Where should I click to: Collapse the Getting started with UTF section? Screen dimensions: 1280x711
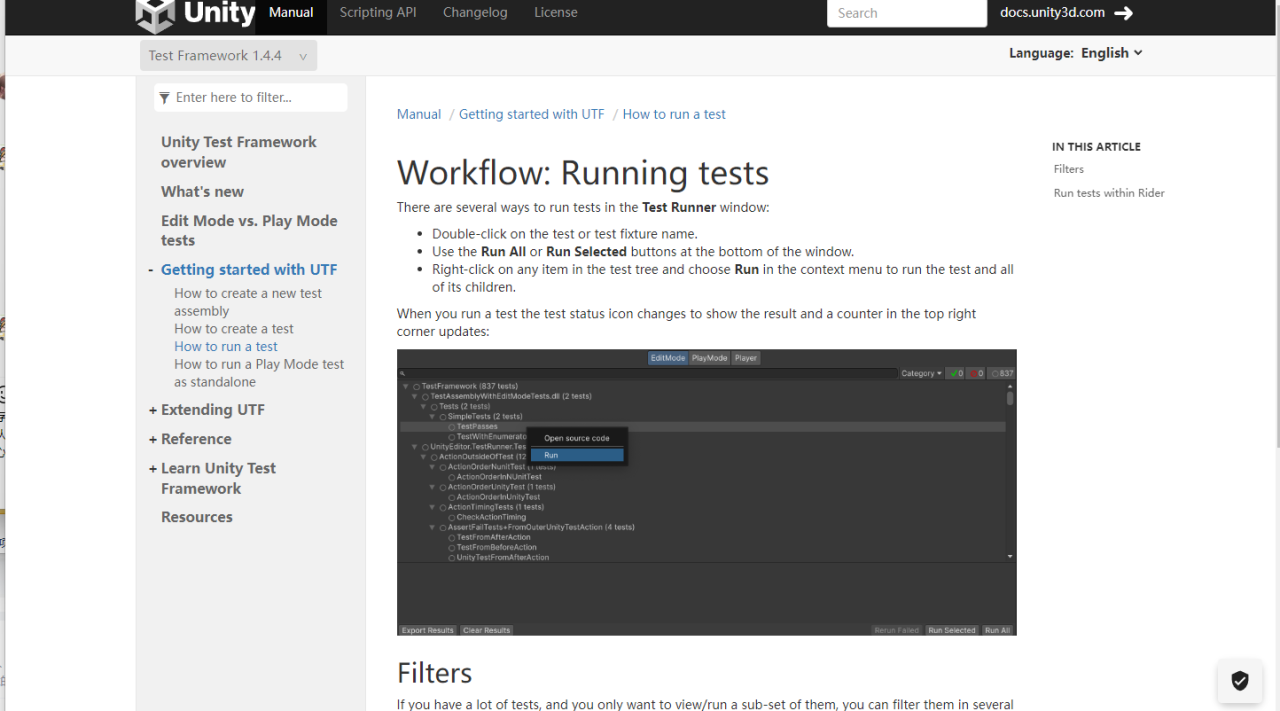click(151, 270)
